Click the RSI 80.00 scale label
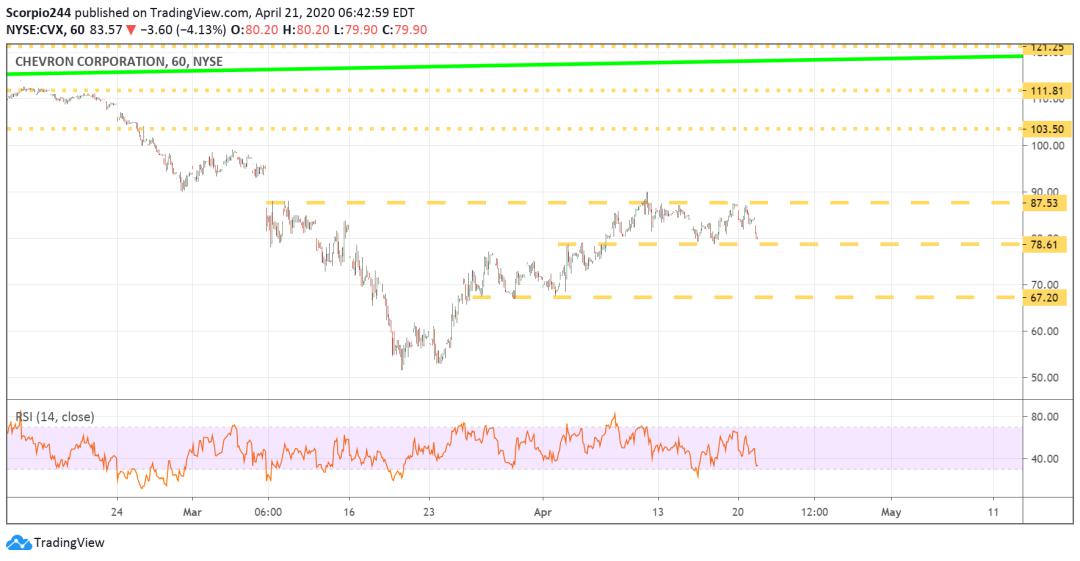This screenshot has width=1080, height=561. (1045, 416)
